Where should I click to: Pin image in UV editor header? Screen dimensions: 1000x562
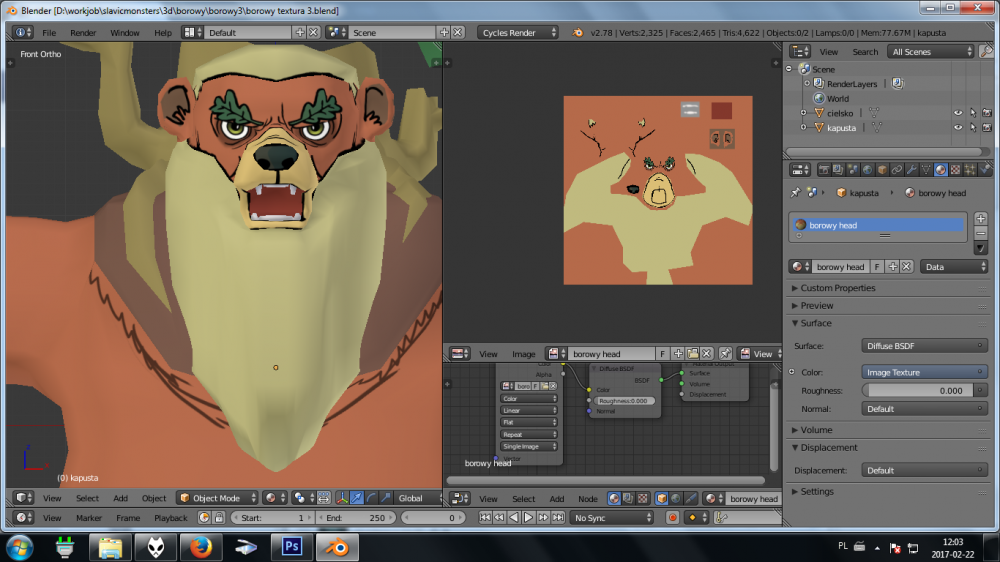click(725, 353)
